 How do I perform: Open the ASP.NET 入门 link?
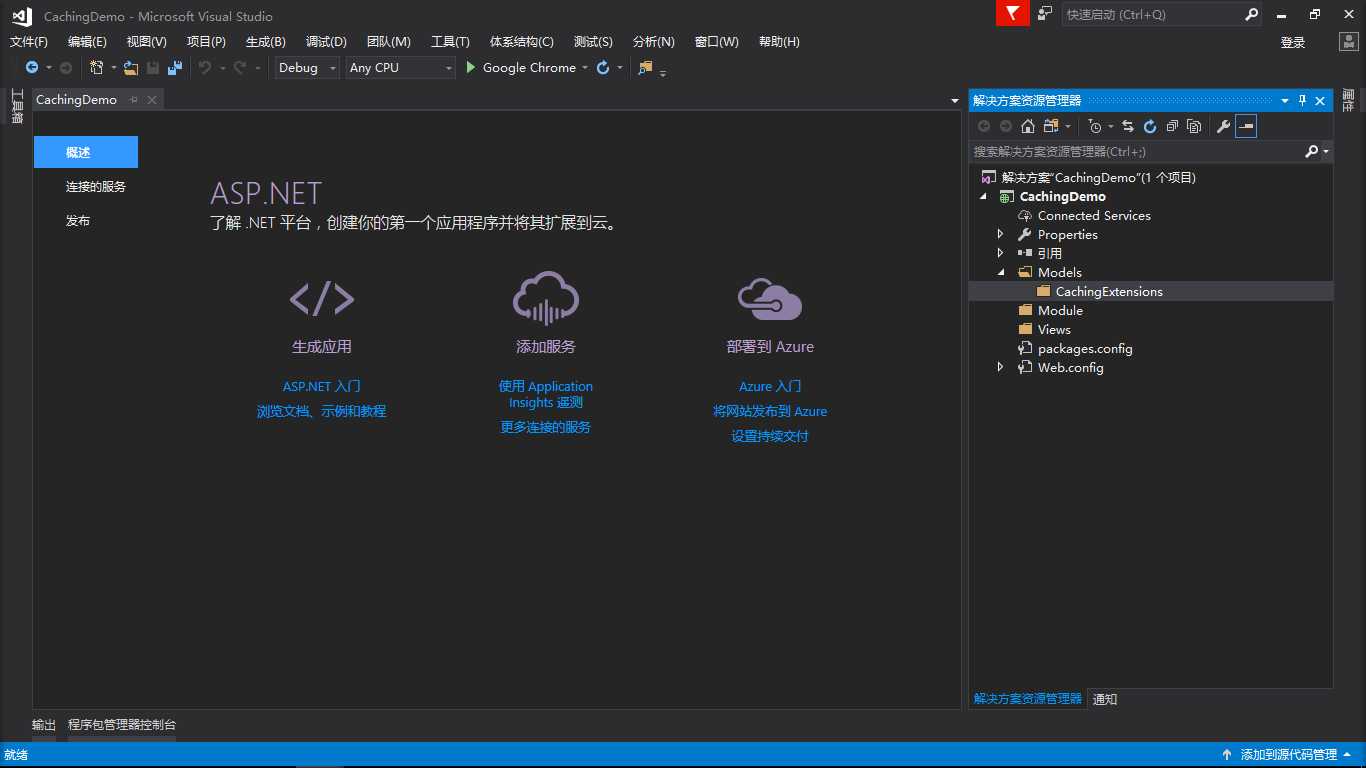[x=322, y=386]
